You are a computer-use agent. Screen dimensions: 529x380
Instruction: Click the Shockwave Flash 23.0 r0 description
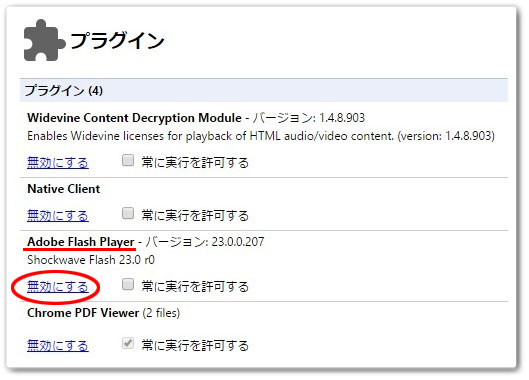click(x=91, y=260)
